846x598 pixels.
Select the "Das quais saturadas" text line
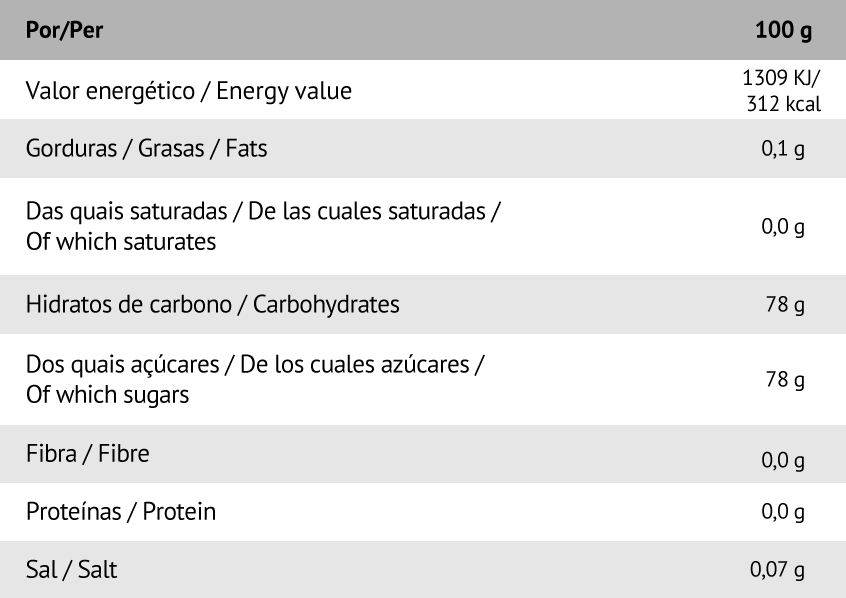263,213
